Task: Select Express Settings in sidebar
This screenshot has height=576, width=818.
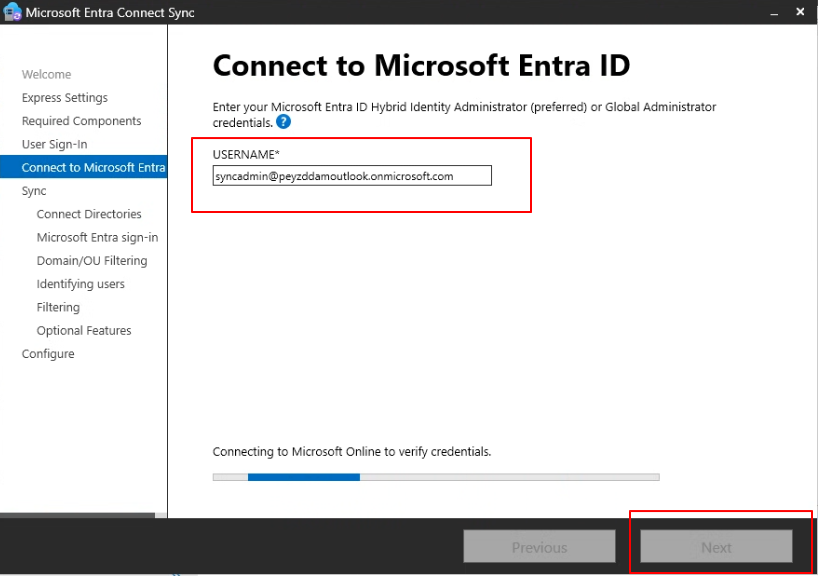Action: point(65,98)
